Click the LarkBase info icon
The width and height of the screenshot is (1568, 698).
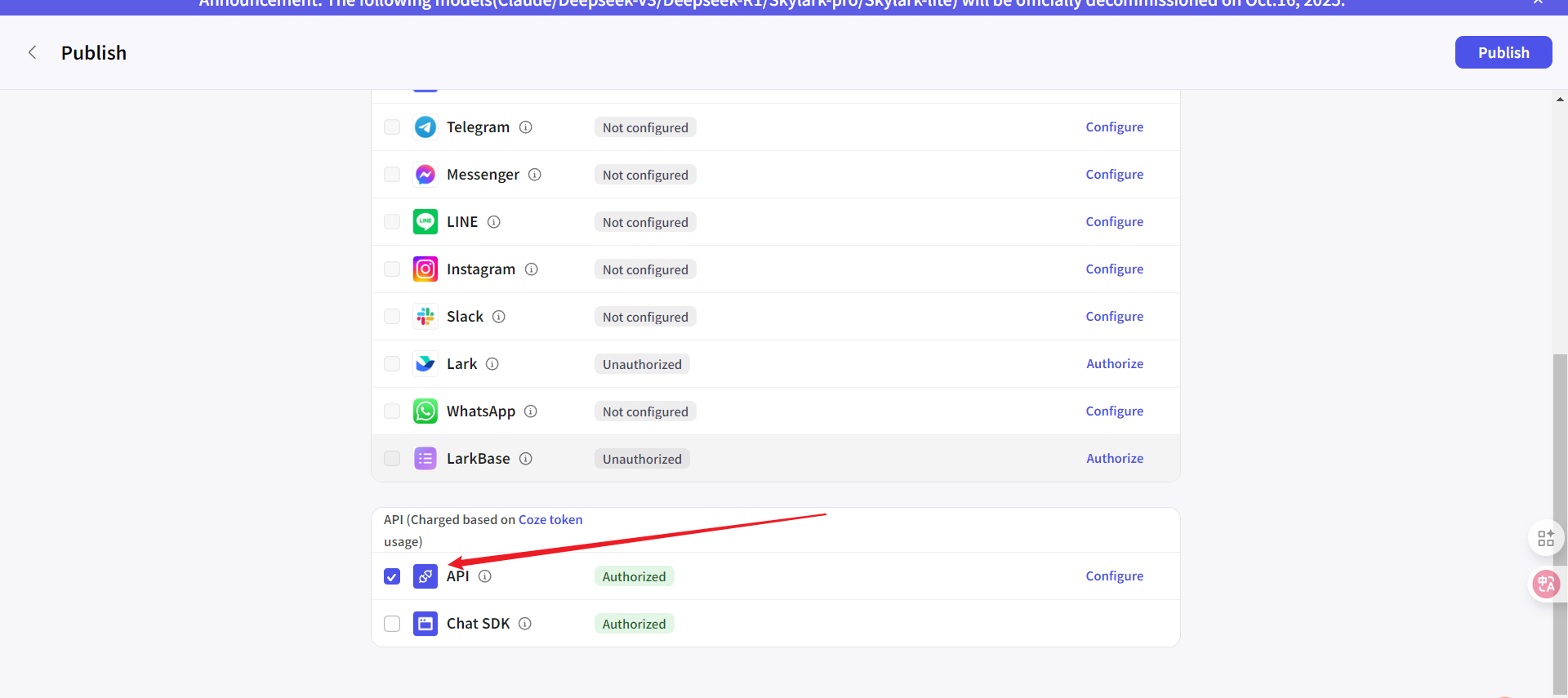526,459
